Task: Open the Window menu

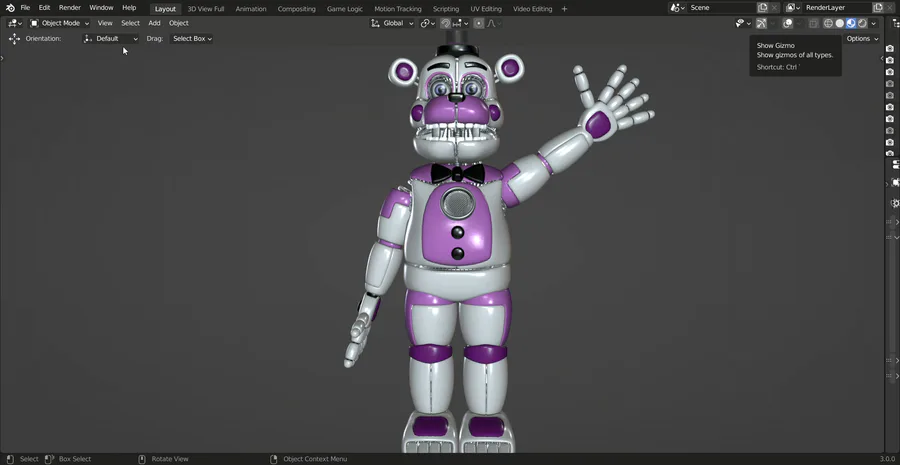Action: pos(101,8)
